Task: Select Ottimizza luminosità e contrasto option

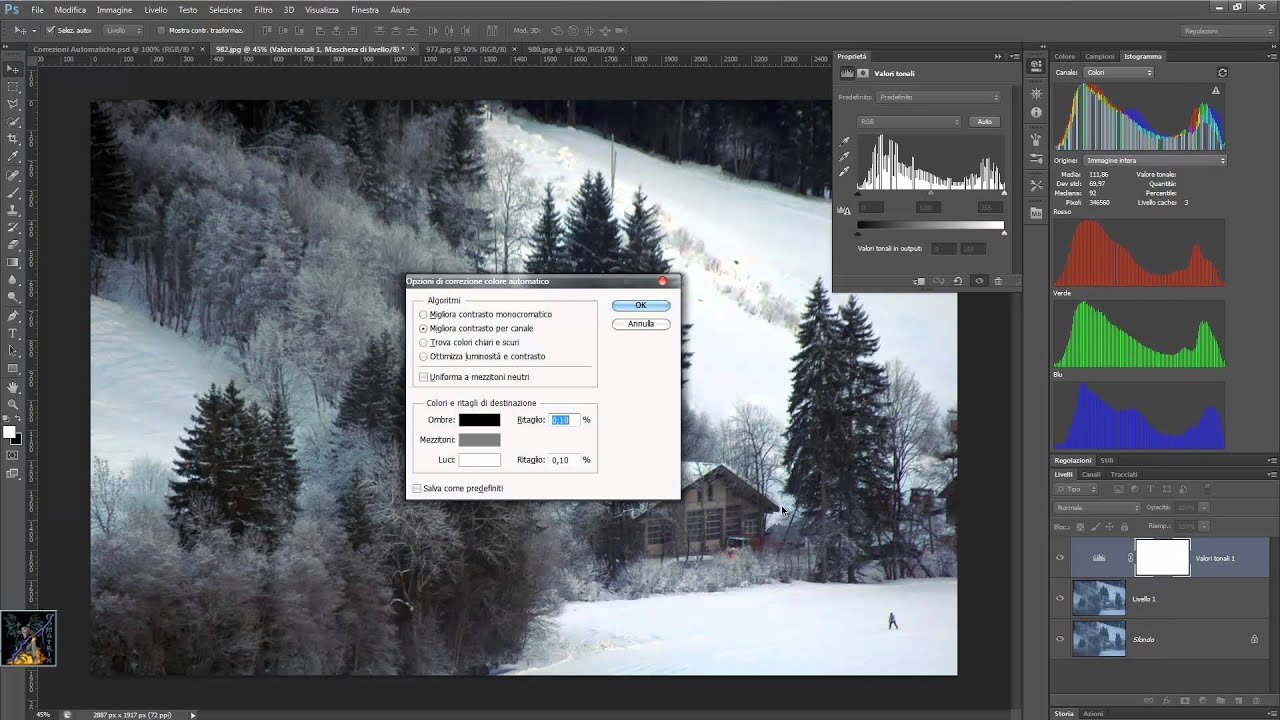Action: pos(482,356)
